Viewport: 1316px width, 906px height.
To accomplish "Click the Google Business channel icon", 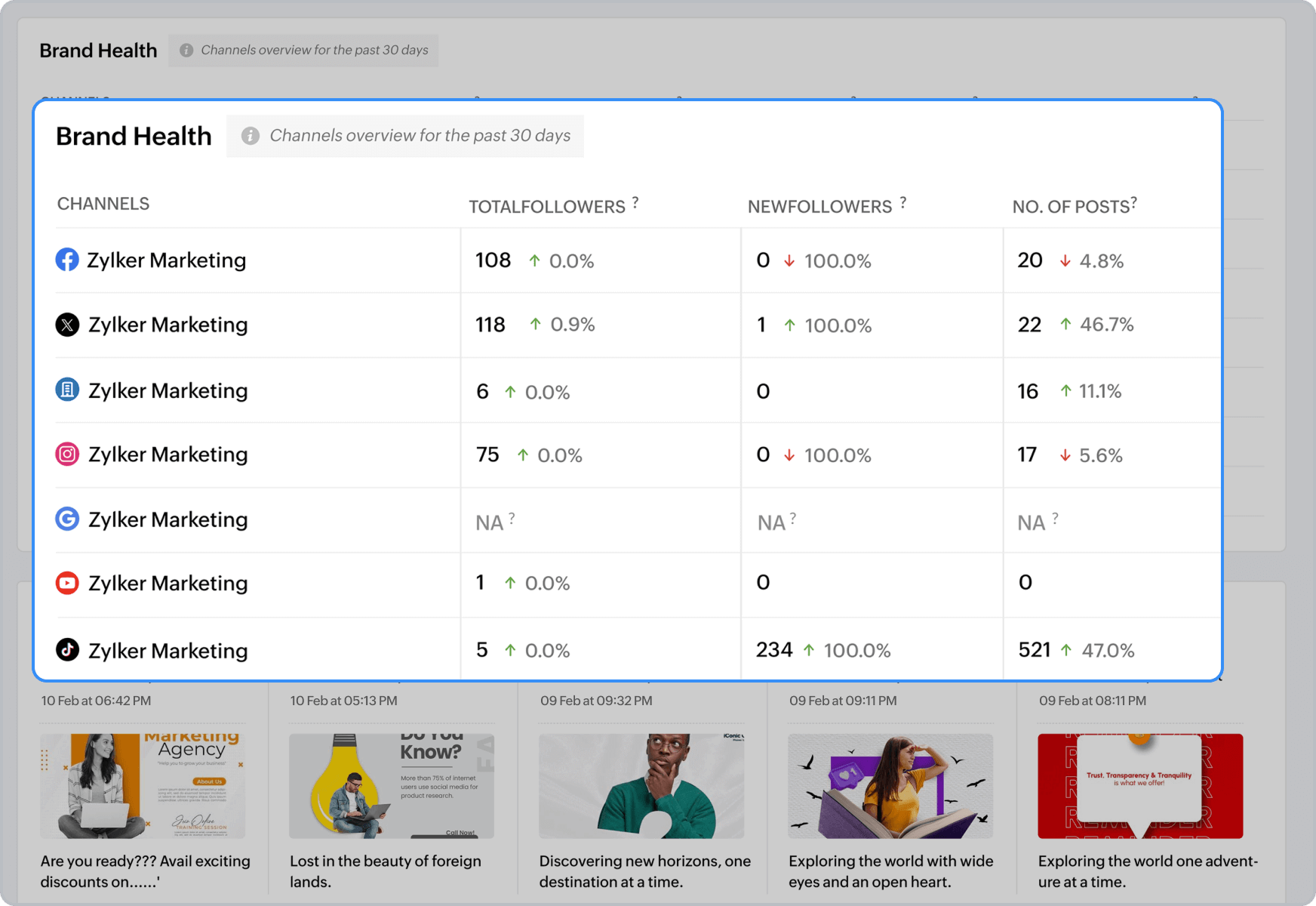I will point(67,519).
